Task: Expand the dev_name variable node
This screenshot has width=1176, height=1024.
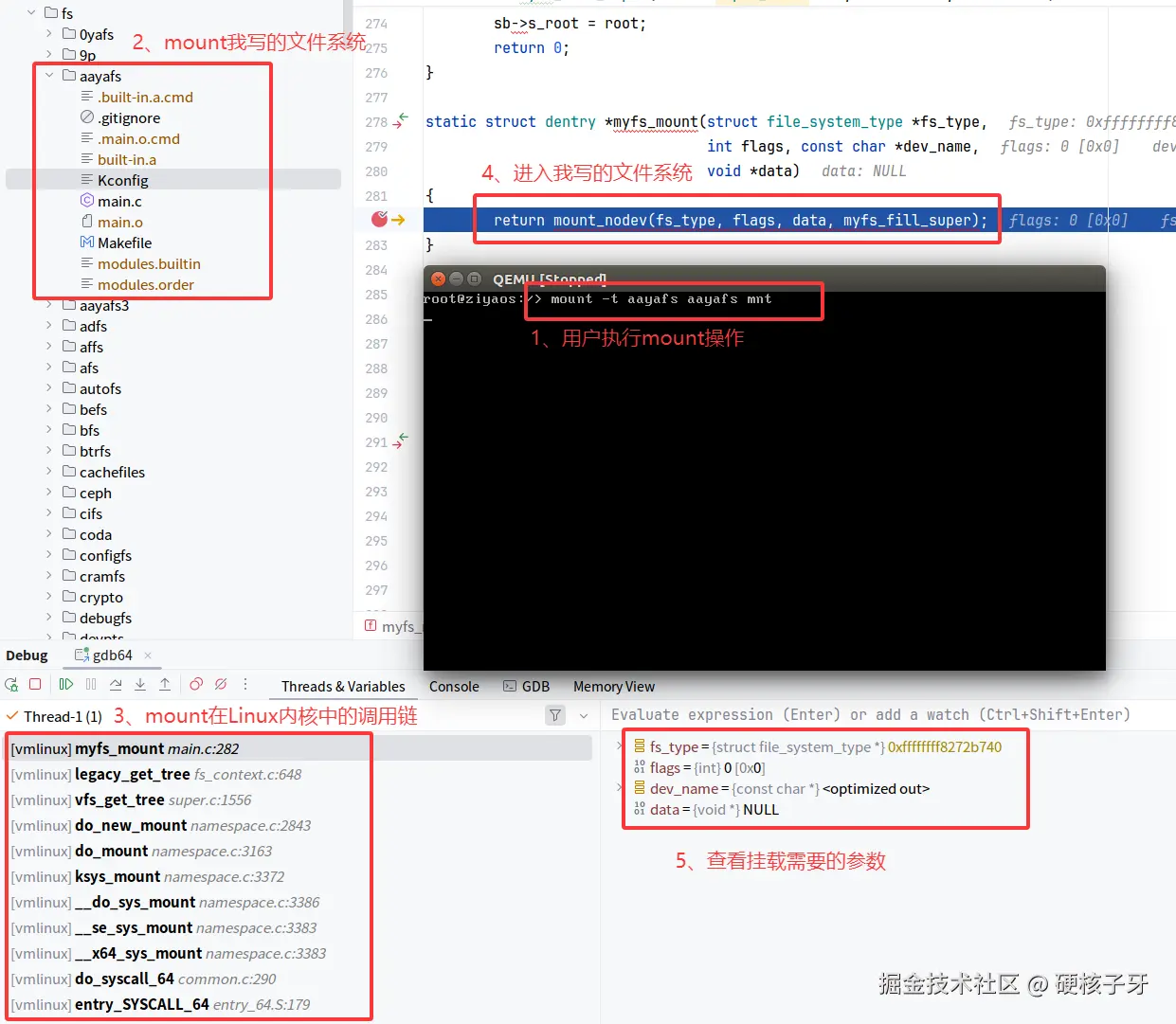Action: pos(620,788)
